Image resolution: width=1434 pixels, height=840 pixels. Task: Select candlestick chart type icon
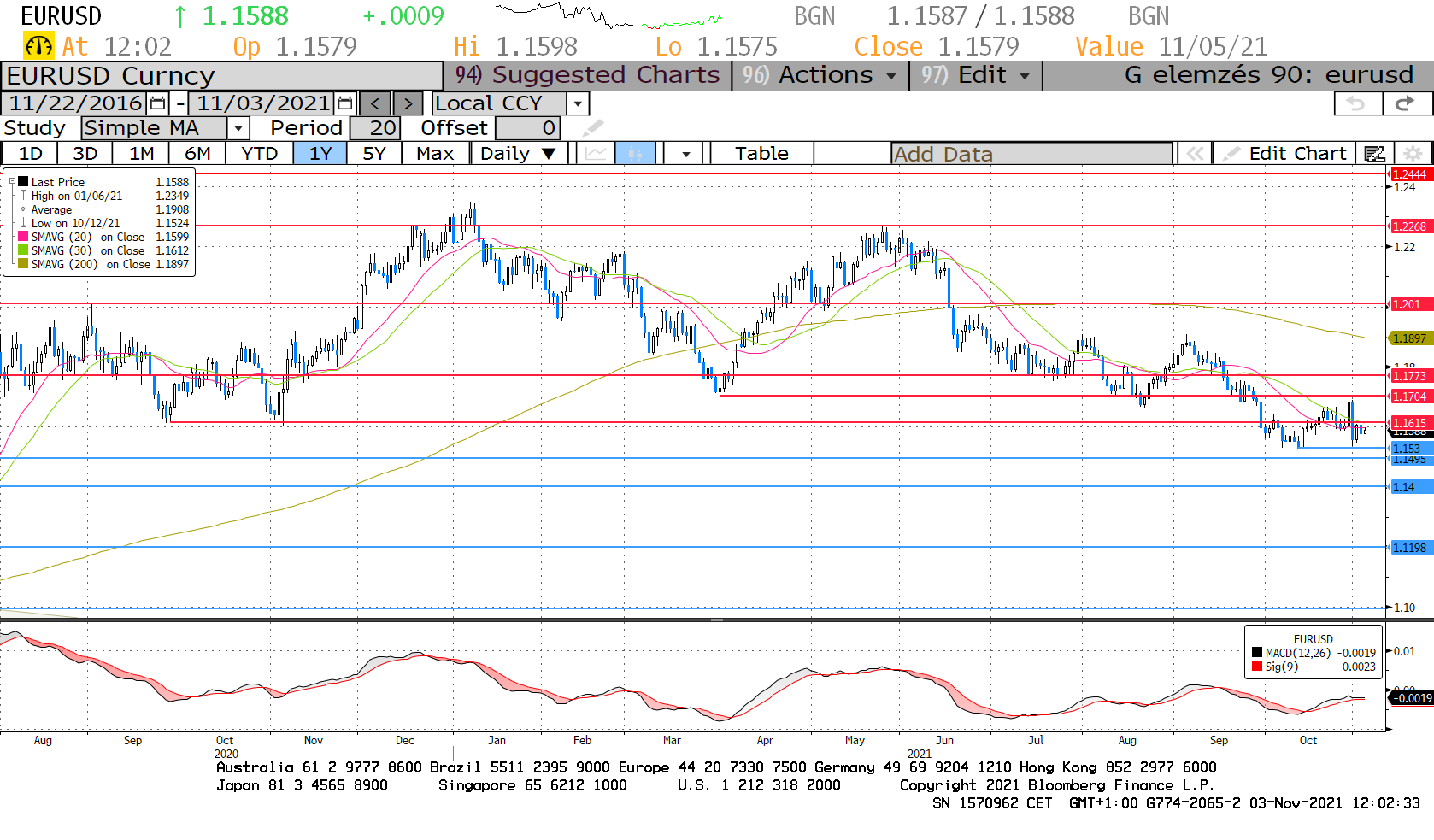pos(635,154)
